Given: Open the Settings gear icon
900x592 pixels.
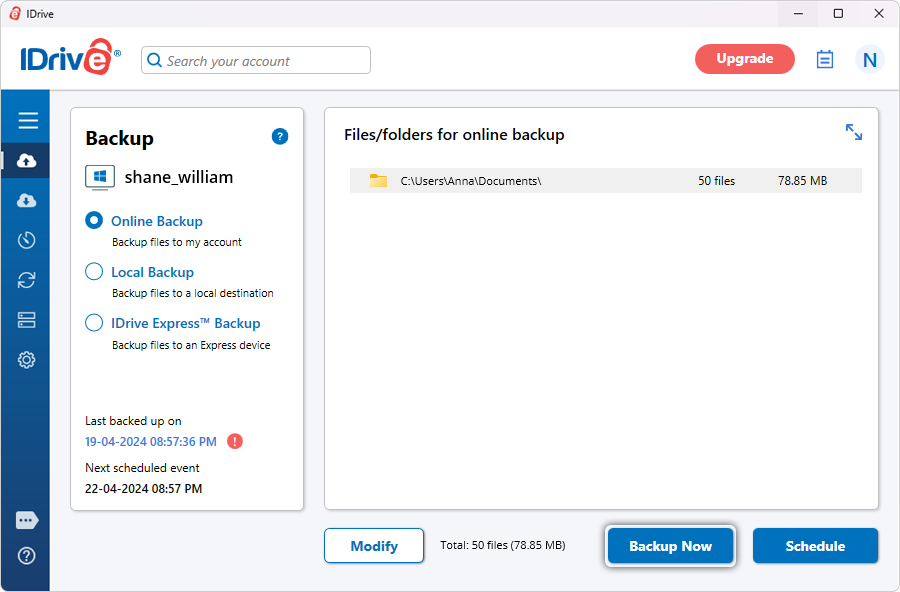Looking at the screenshot, I should 27,360.
